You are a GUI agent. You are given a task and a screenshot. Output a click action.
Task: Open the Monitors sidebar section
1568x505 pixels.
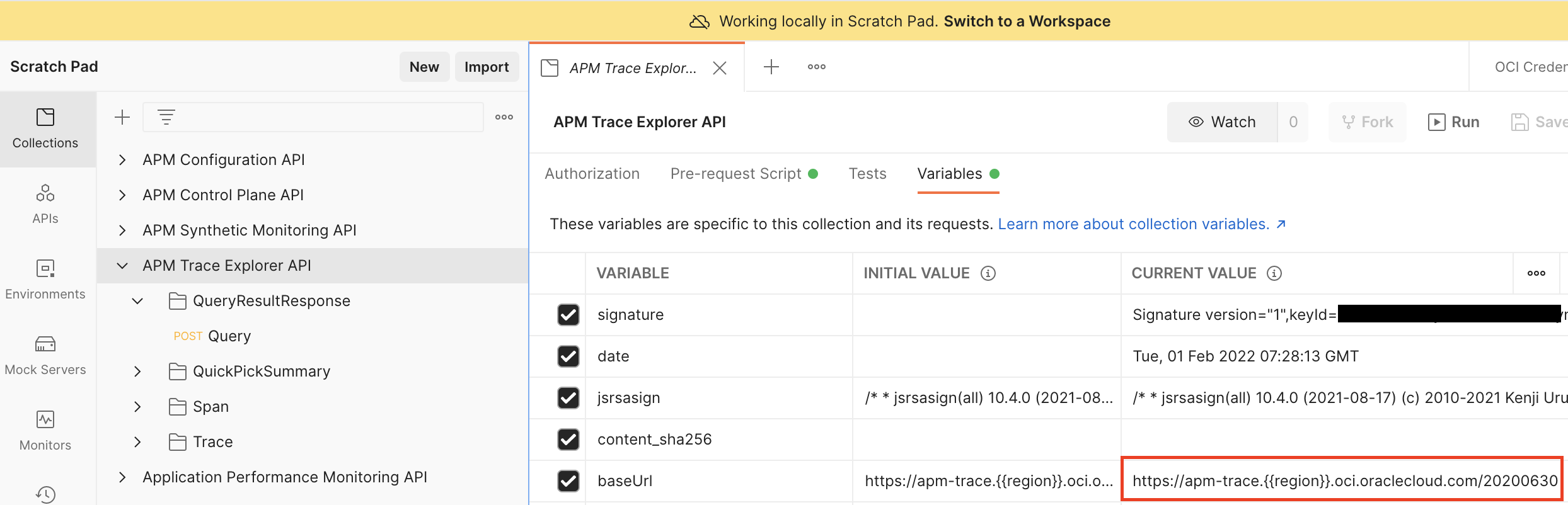point(45,431)
